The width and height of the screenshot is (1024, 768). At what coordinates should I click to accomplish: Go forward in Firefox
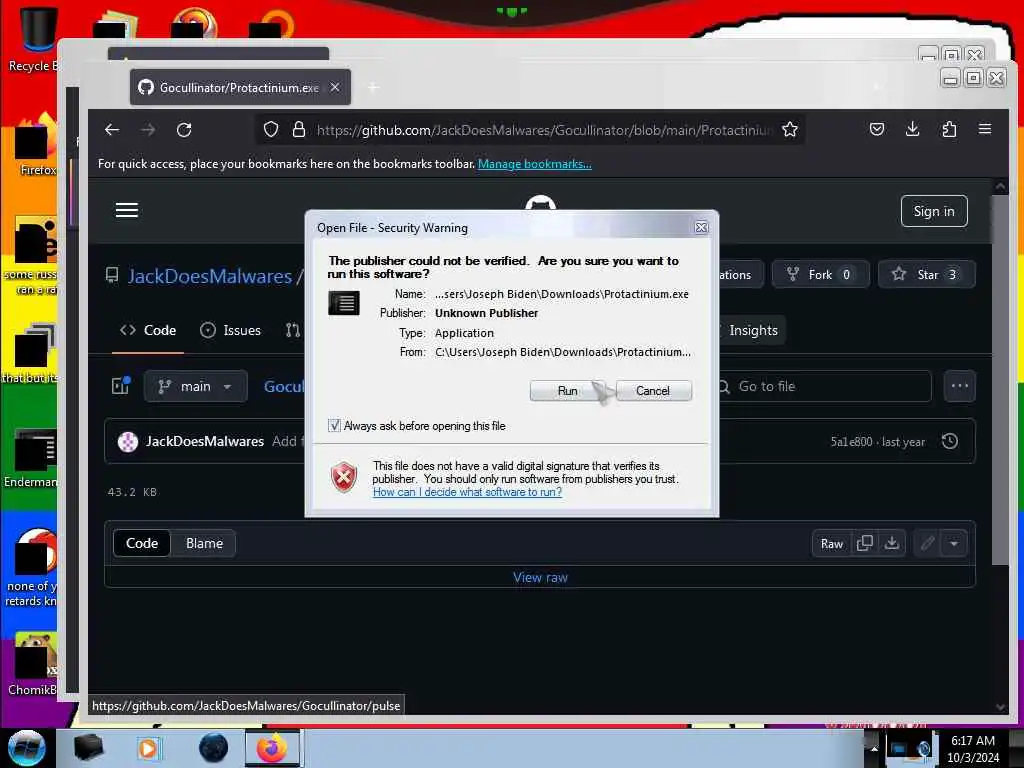[148, 129]
